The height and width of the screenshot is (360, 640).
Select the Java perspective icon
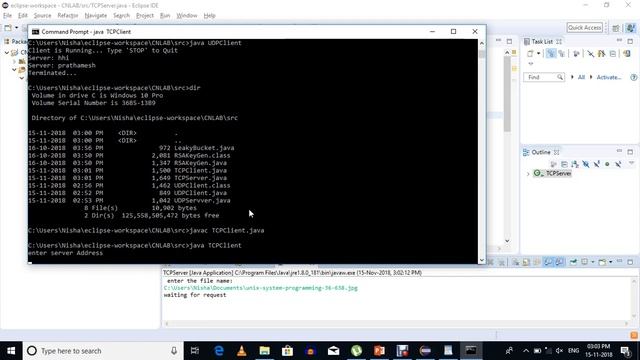(x=631, y=28)
